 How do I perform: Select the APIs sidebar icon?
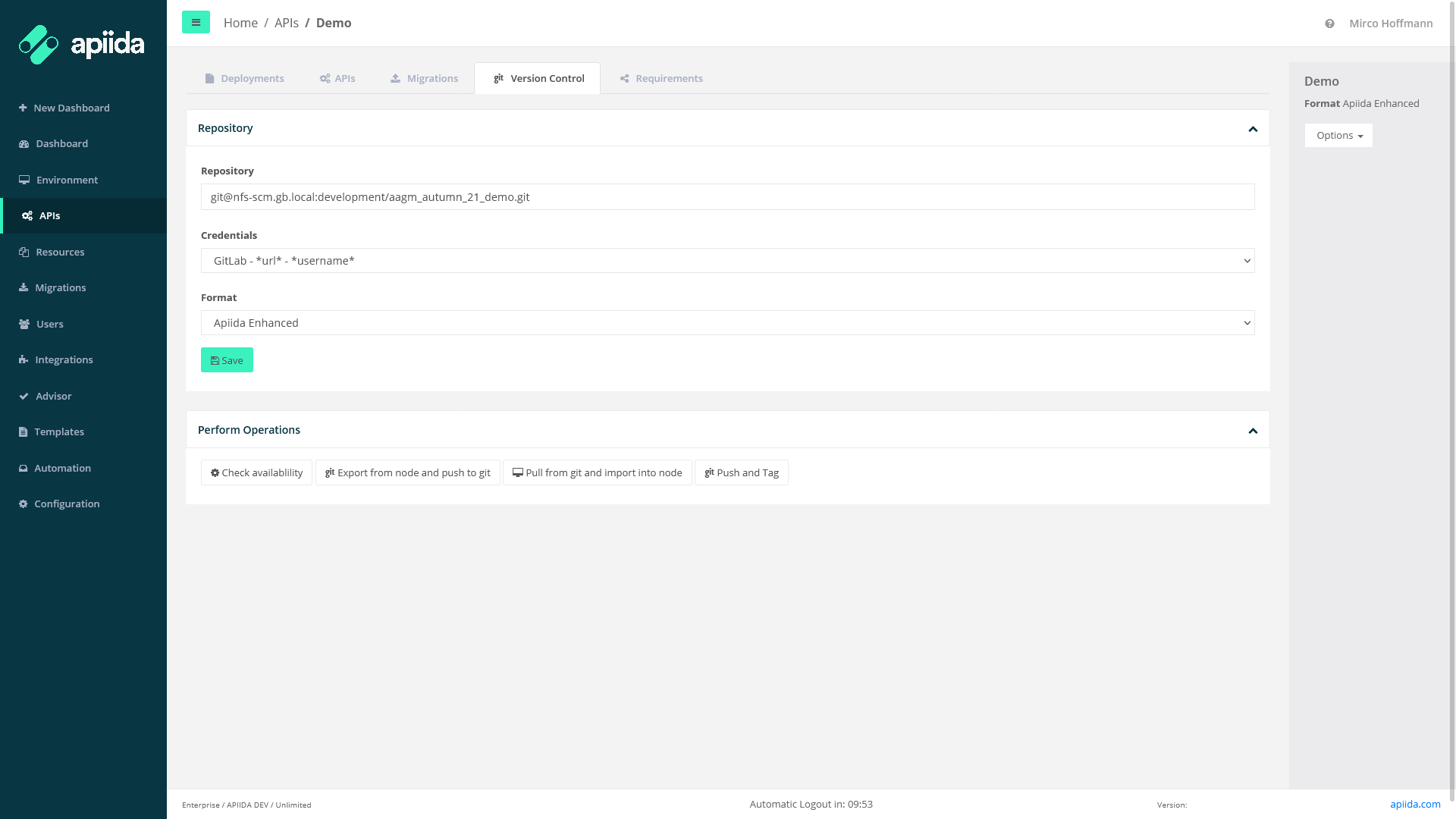pyautogui.click(x=26, y=215)
